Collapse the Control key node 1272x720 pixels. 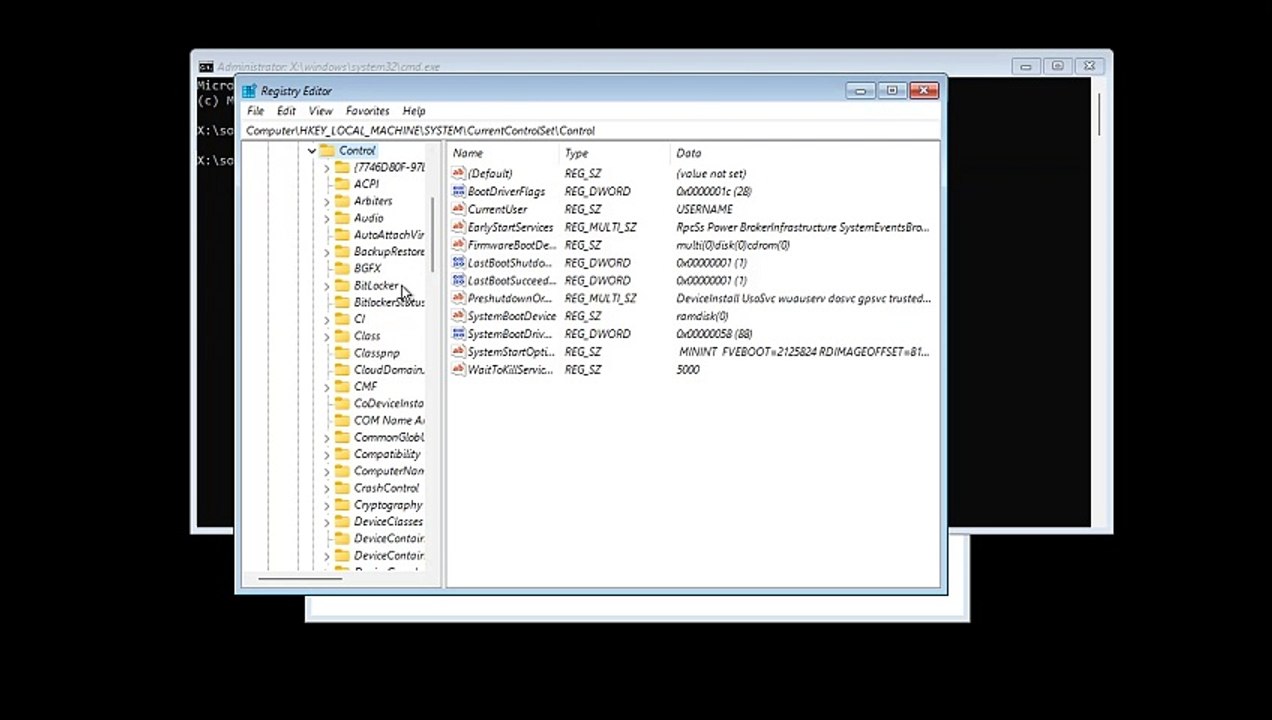[x=312, y=151]
